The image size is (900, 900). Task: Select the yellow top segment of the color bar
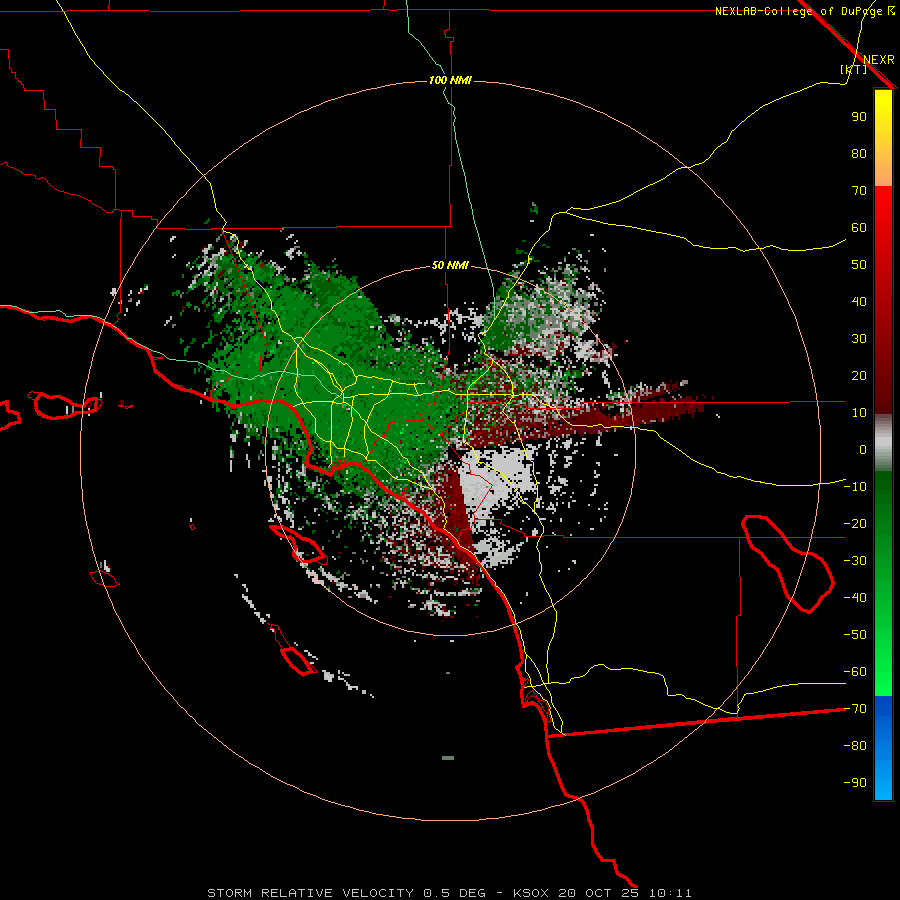[883, 138]
